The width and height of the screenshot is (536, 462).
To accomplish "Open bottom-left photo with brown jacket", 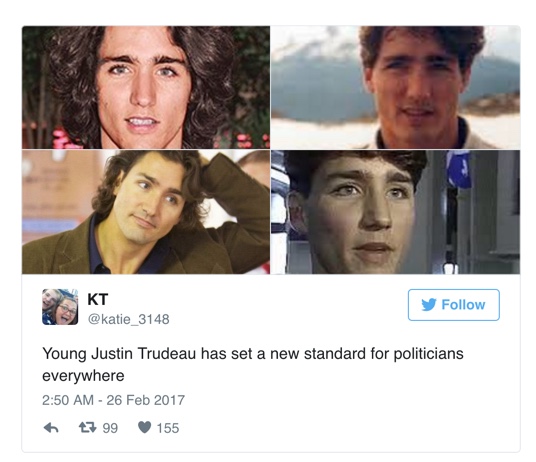I will (146, 212).
